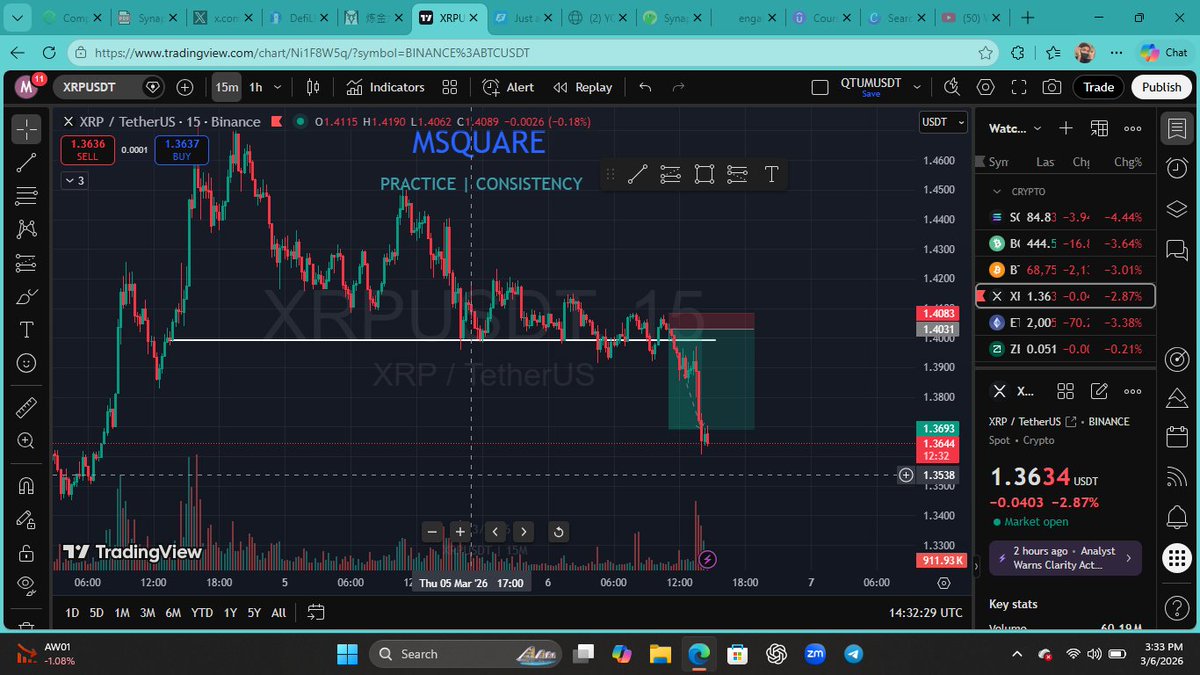Select the trend line drawing tool
The width and height of the screenshot is (1200, 675).
click(x=27, y=162)
